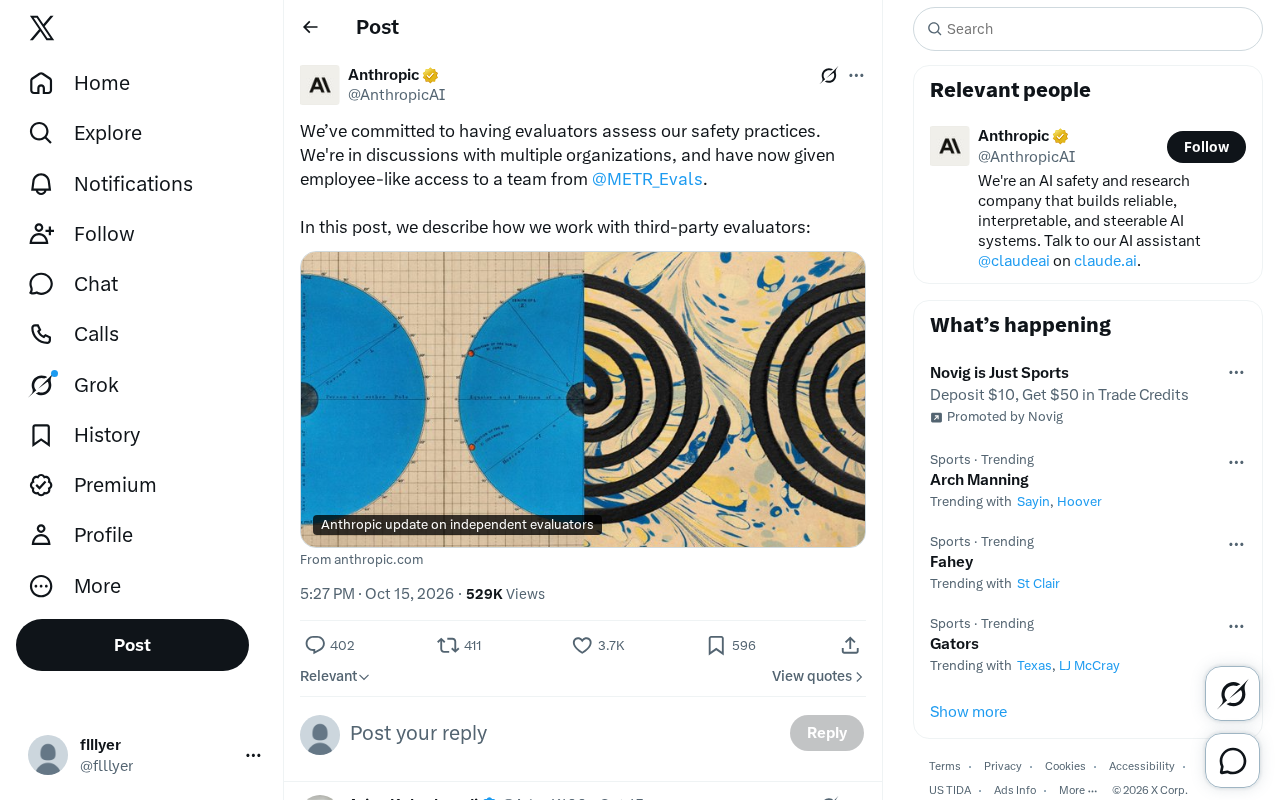Open the @METR_Evals mention link
The image size is (1280, 800).
647,179
